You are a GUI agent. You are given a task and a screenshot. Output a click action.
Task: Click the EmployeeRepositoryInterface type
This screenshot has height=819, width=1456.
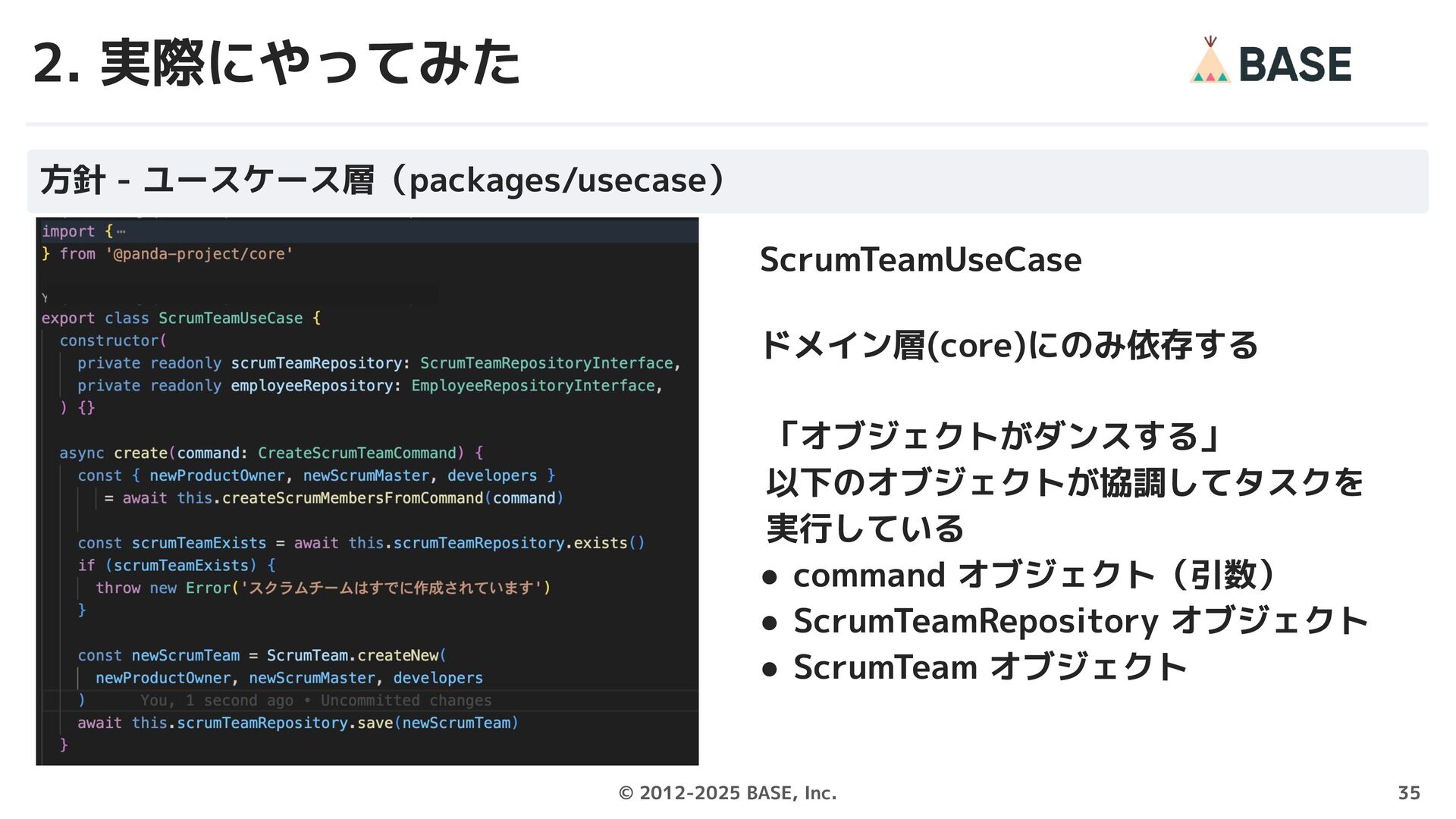[x=533, y=386]
